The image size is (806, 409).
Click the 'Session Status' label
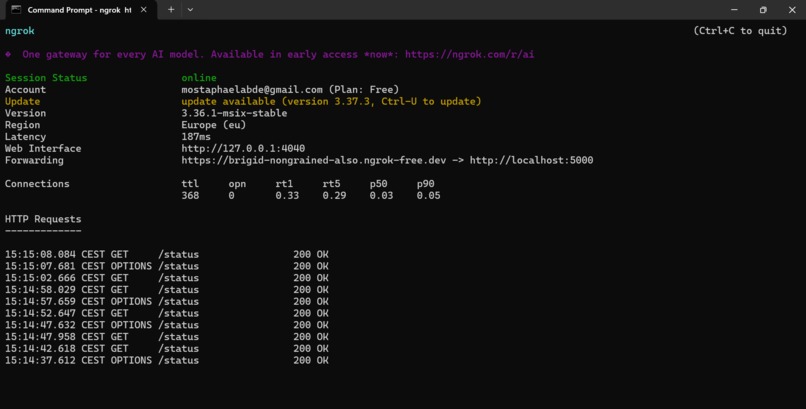coord(46,78)
